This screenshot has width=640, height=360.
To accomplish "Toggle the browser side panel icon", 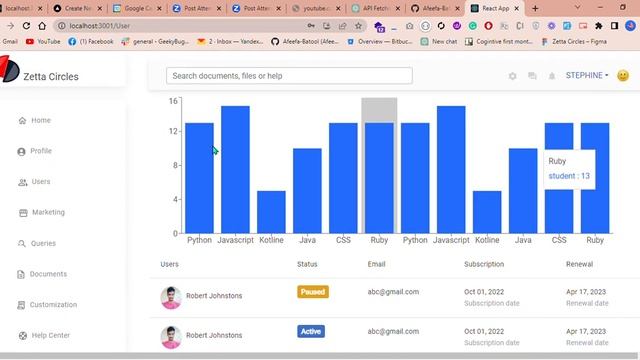I will click(x=614, y=26).
